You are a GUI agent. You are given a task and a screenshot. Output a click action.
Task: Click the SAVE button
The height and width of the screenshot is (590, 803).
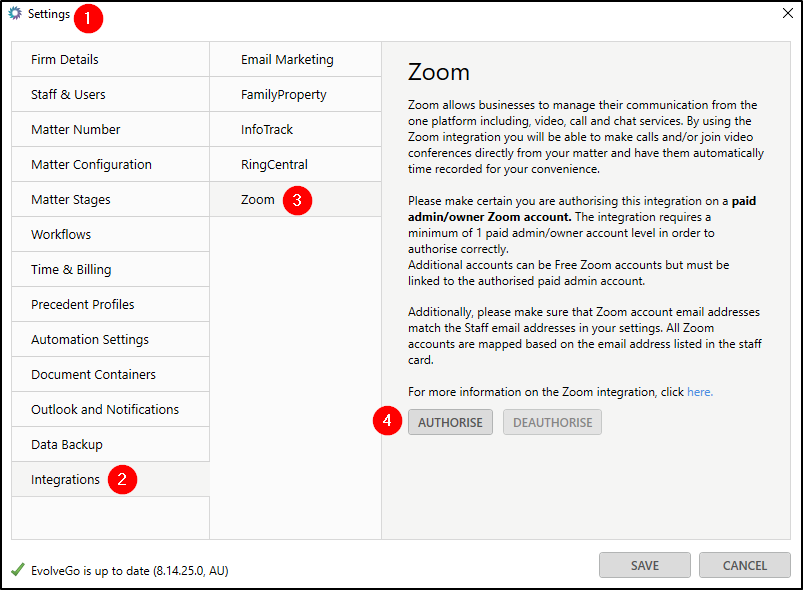645,565
